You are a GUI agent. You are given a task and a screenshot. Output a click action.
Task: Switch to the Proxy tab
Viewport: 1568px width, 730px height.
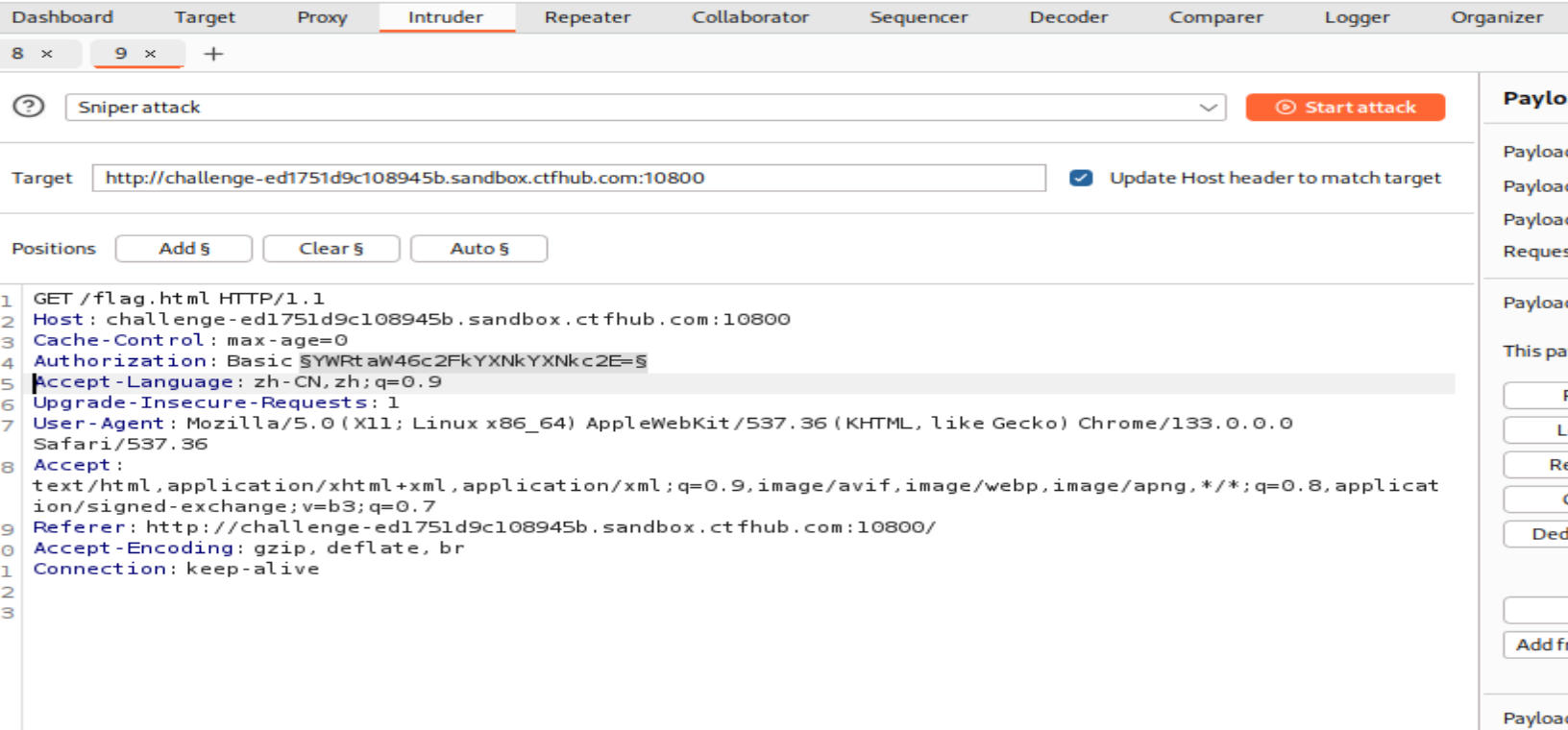coord(322,17)
